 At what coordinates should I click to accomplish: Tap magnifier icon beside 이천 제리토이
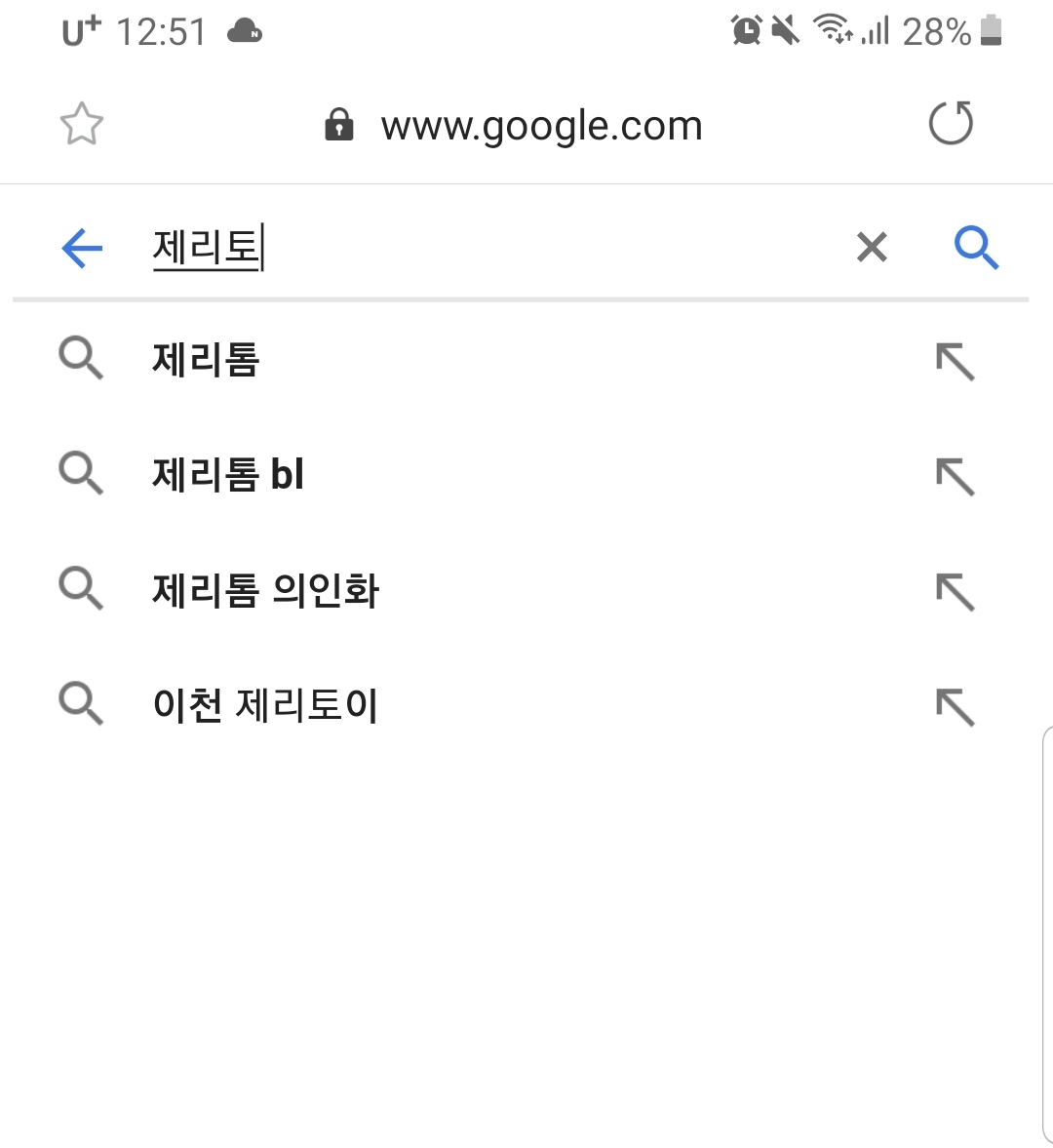coord(81,703)
